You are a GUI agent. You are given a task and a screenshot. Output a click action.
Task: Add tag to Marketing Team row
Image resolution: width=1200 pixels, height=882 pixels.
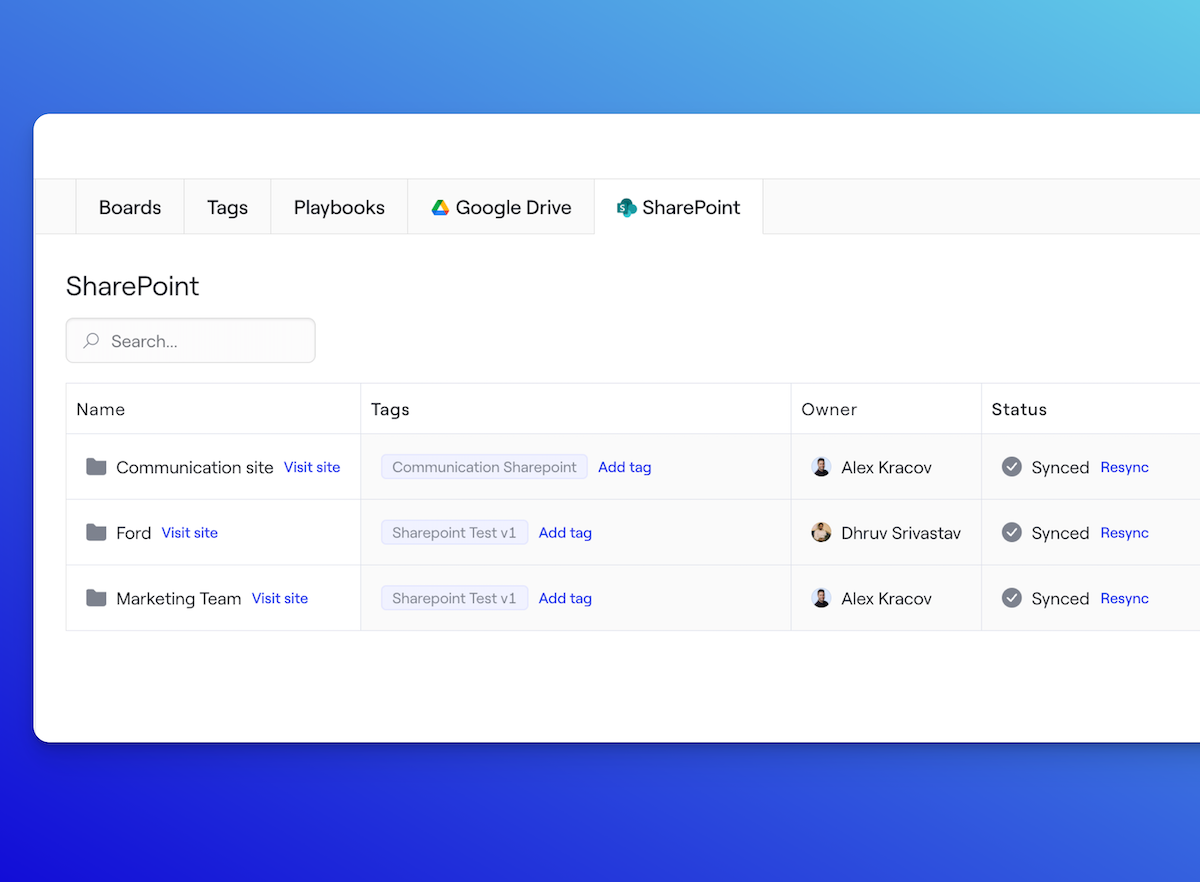click(565, 598)
